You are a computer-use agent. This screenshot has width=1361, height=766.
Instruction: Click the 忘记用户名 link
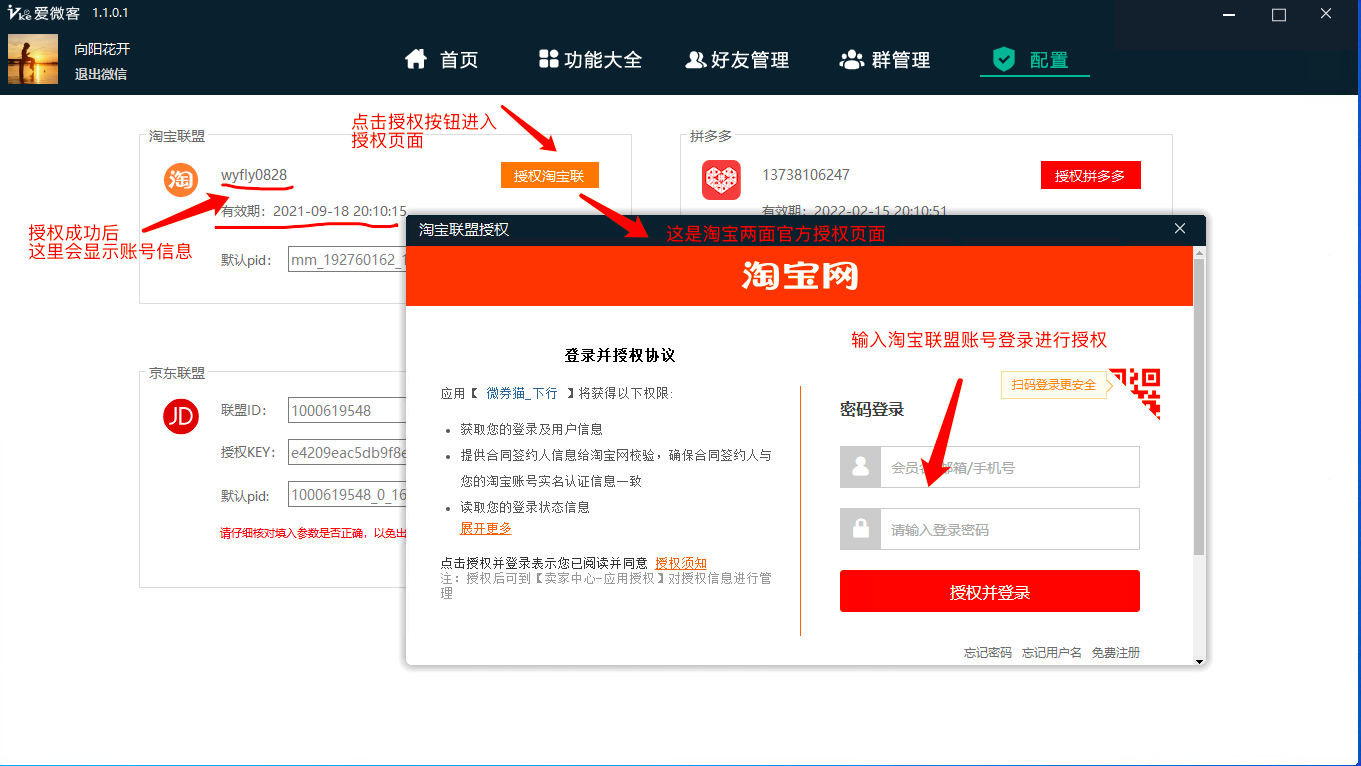1052,652
